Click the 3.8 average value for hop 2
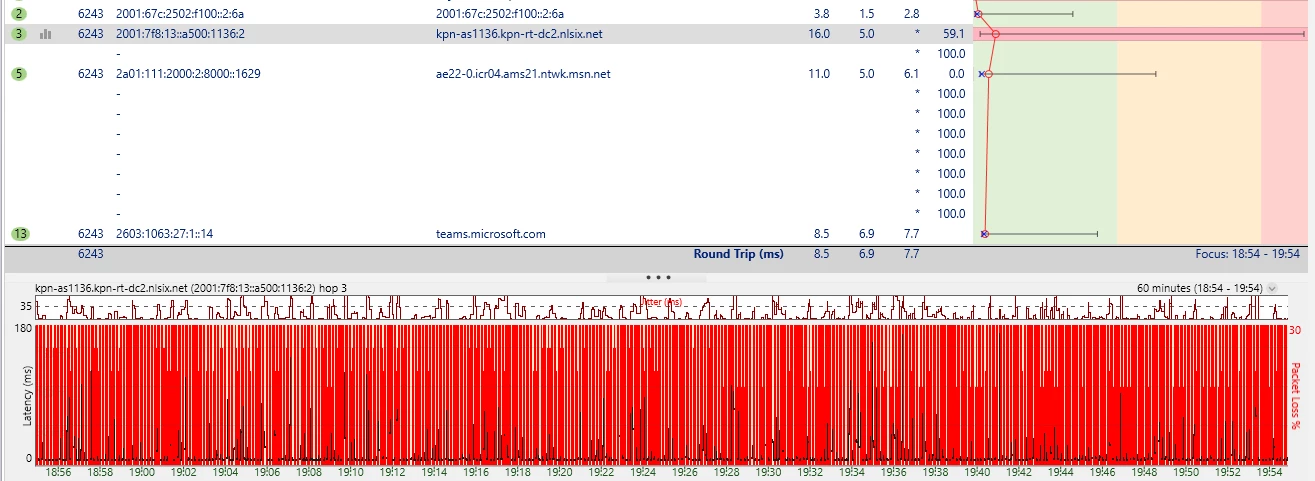 point(821,14)
